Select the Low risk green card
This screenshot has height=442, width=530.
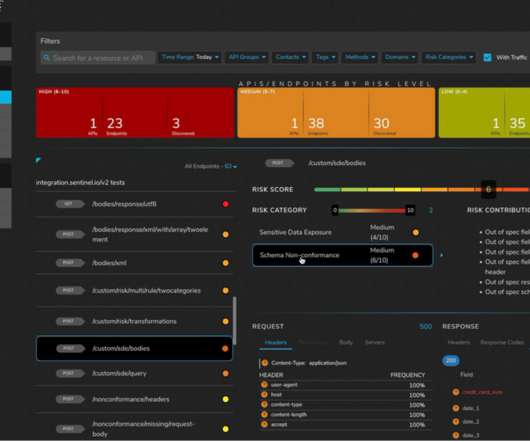[484, 113]
